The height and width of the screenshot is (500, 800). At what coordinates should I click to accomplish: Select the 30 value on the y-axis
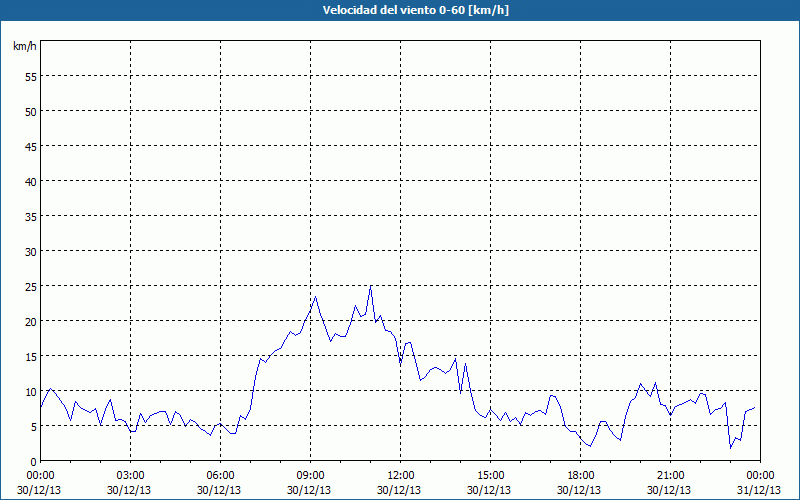click(x=31, y=252)
